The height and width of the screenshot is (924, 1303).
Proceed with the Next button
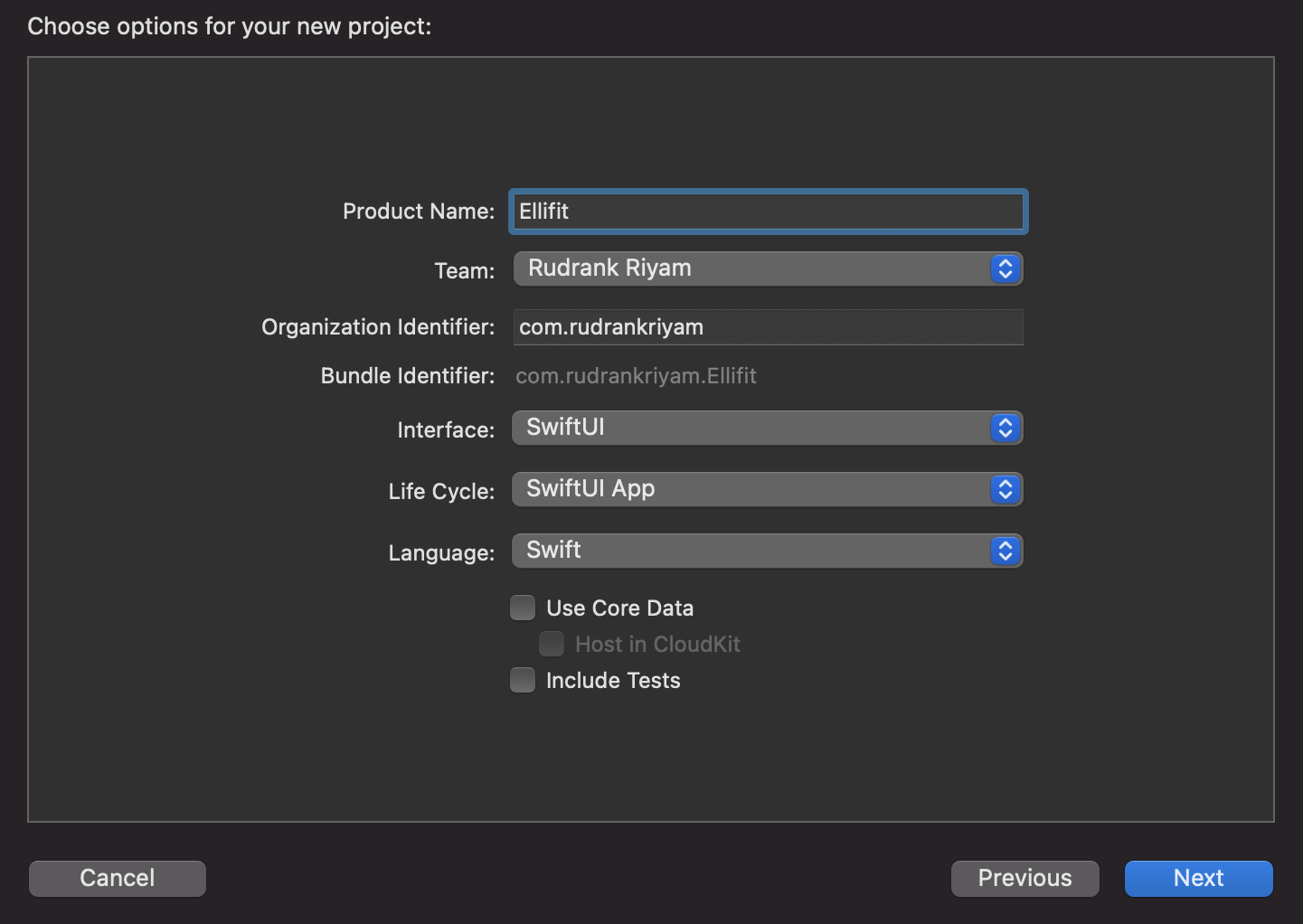point(1199,878)
